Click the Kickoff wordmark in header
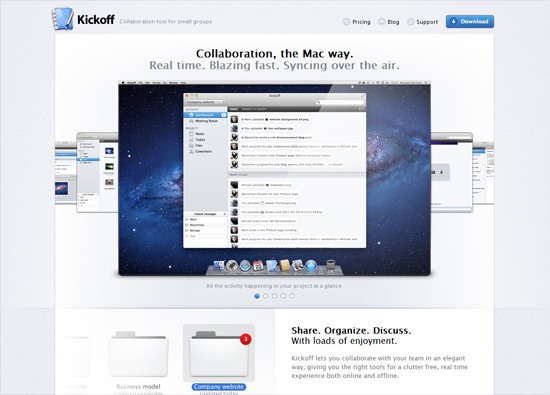Viewport: 550px width, 395px height. 96,19
